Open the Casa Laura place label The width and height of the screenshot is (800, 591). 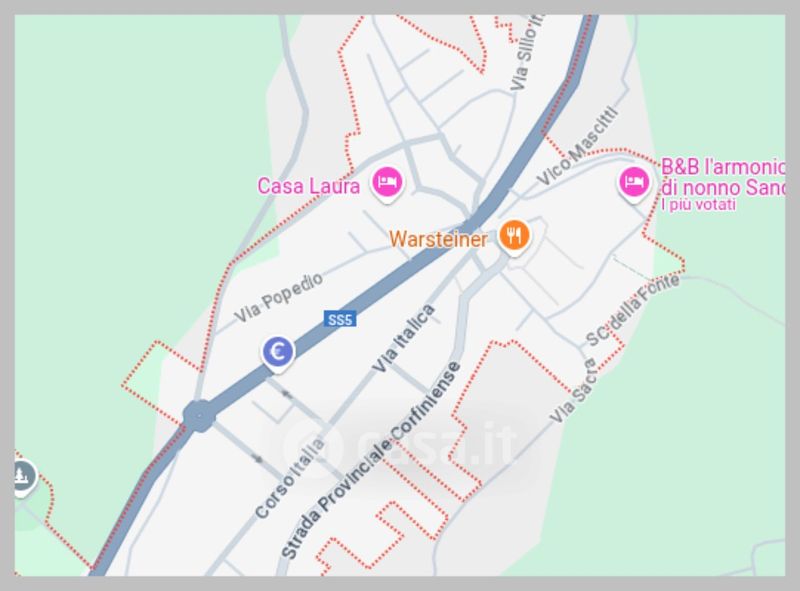pyautogui.click(x=309, y=186)
